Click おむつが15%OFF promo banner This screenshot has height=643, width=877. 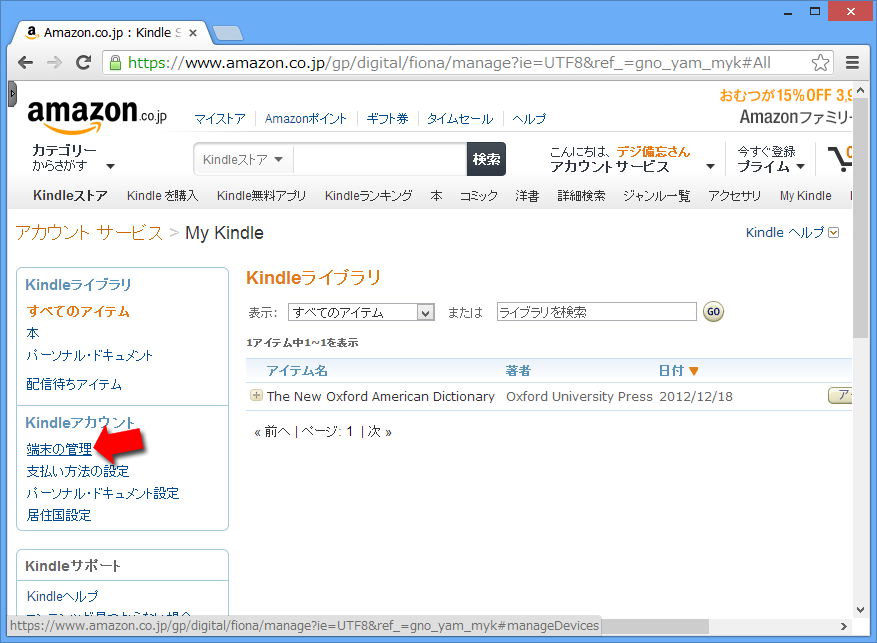786,95
